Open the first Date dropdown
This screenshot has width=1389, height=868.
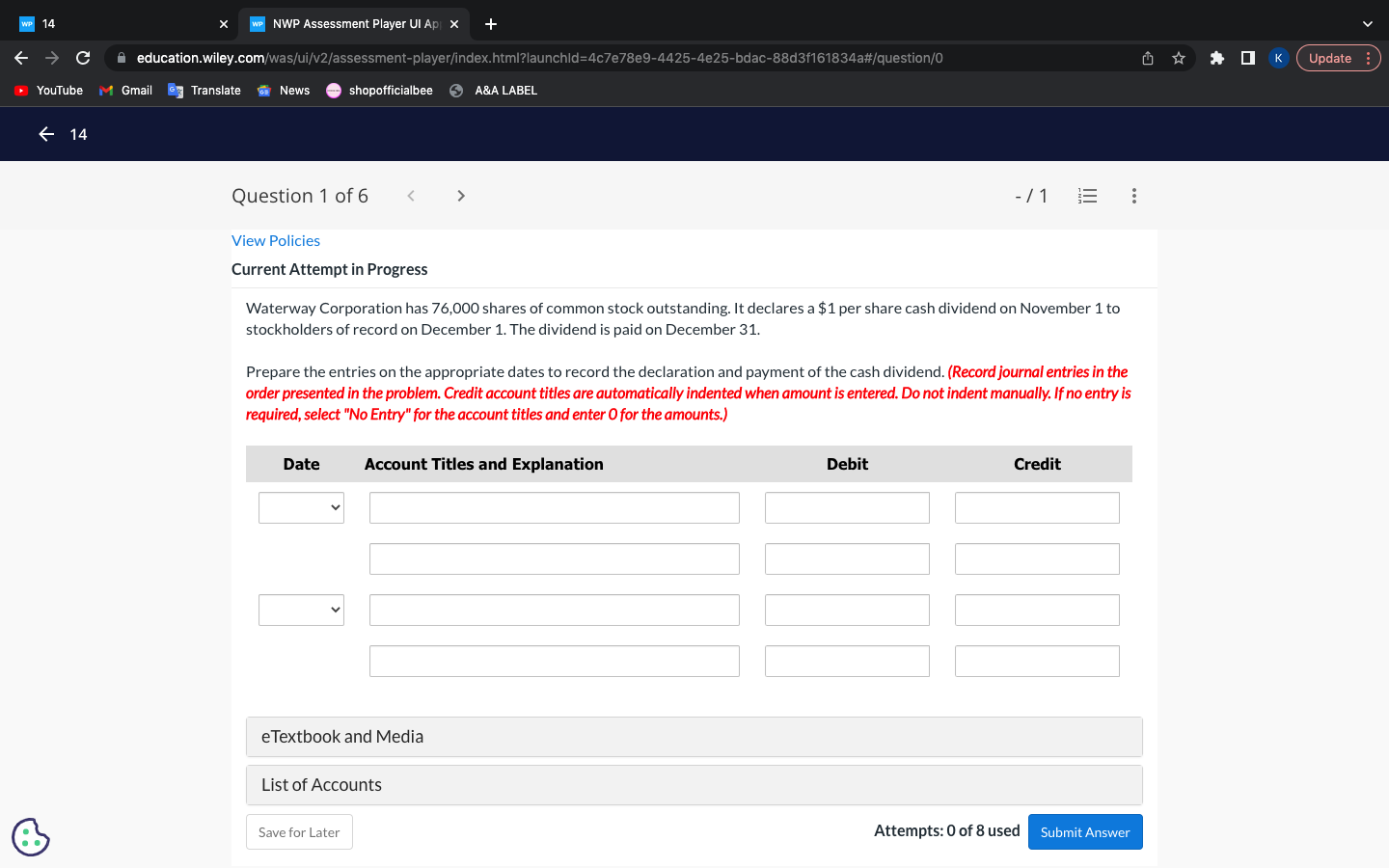(x=301, y=507)
